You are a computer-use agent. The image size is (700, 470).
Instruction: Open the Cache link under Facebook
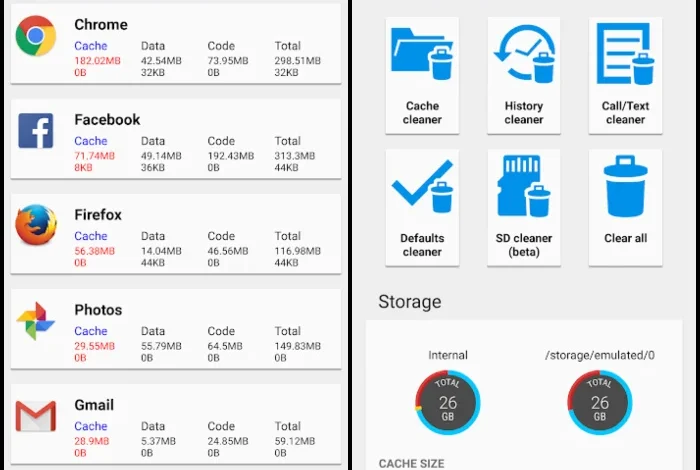pyautogui.click(x=91, y=141)
